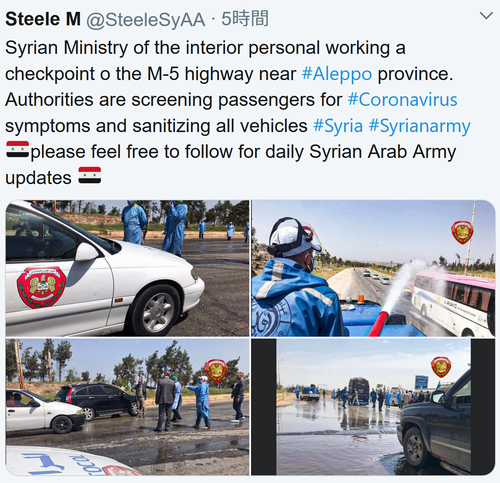Open the #Syrianarmy hashtag
Image resolution: width=500 pixels, height=483 pixels.
click(420, 126)
